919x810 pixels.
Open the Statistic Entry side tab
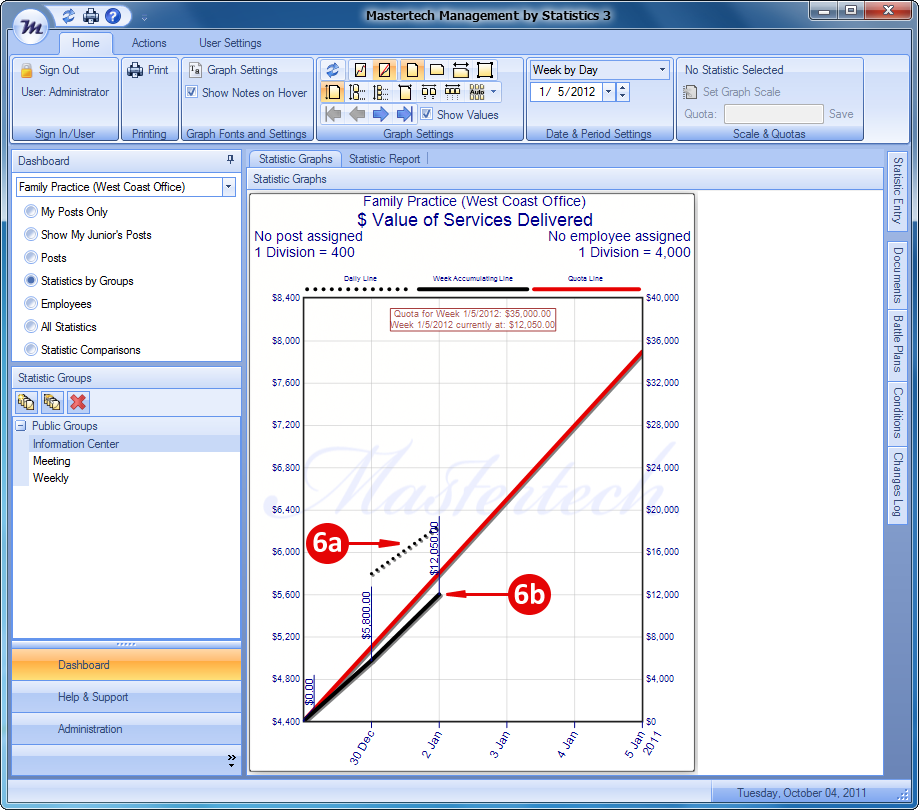pos(897,191)
